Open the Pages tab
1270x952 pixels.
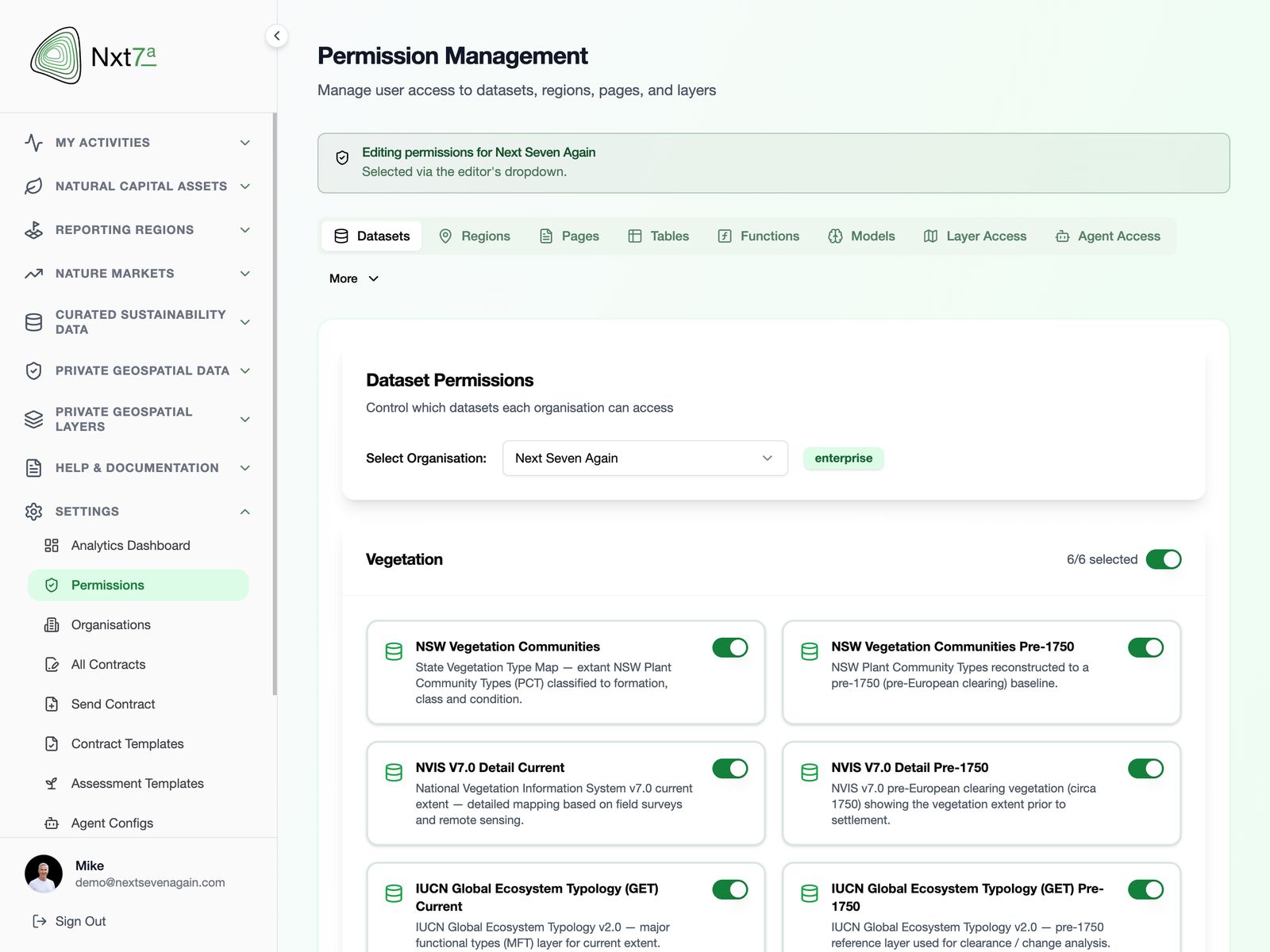click(x=569, y=236)
